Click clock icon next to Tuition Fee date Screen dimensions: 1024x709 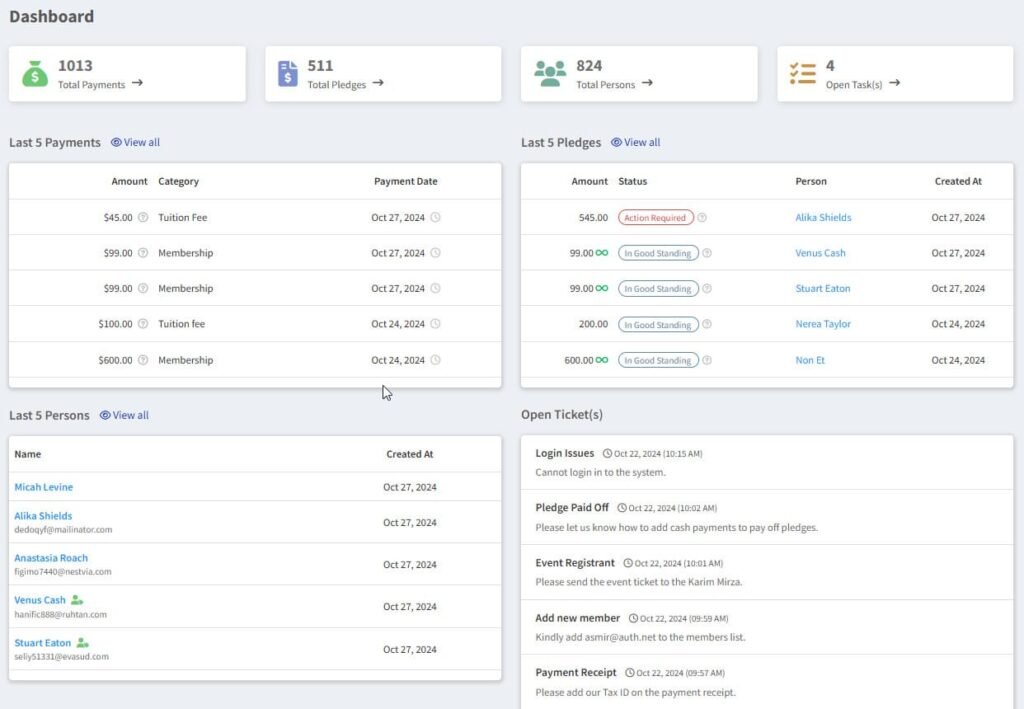435,217
